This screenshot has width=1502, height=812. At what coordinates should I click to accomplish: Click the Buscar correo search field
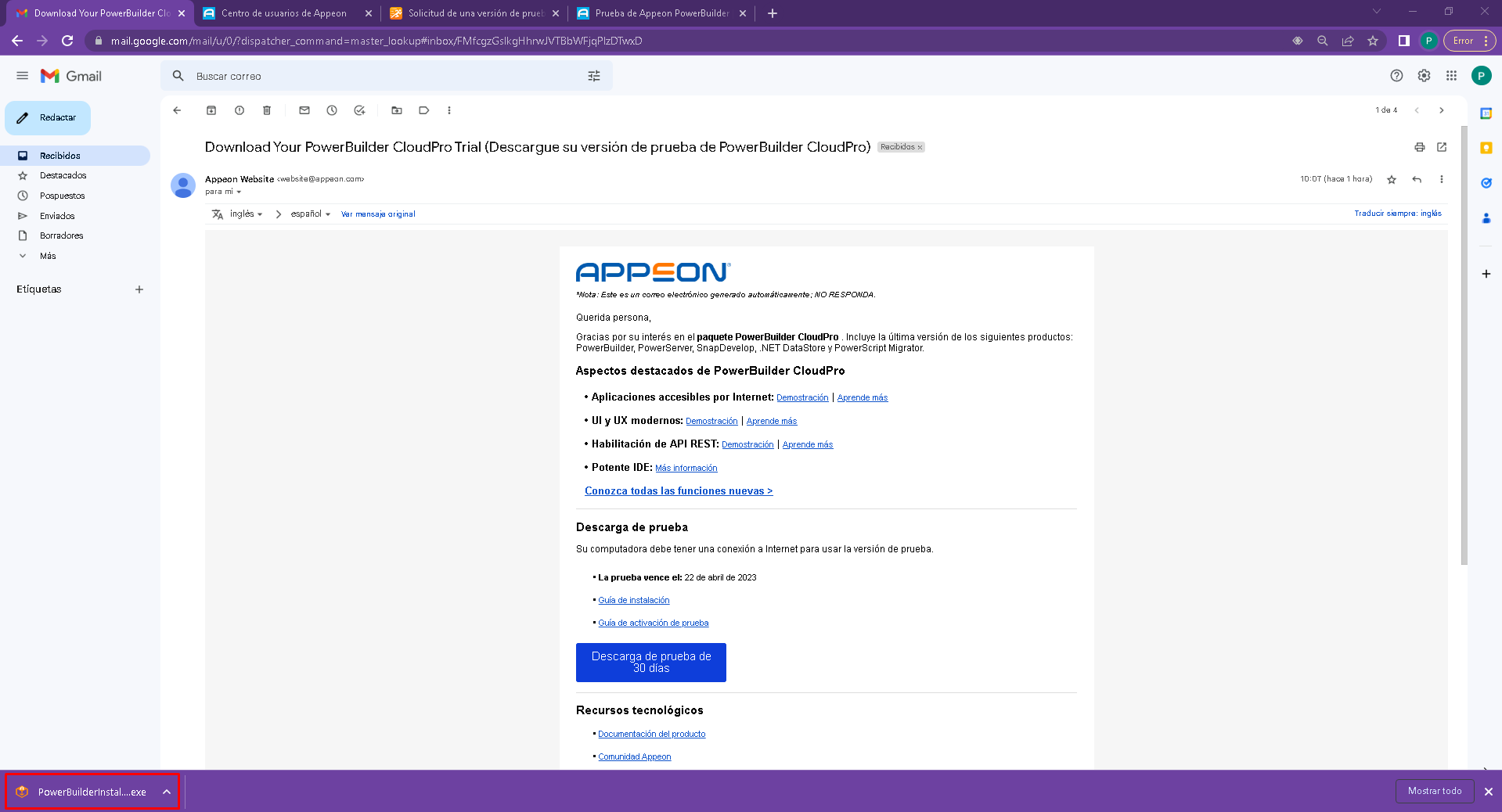[384, 76]
